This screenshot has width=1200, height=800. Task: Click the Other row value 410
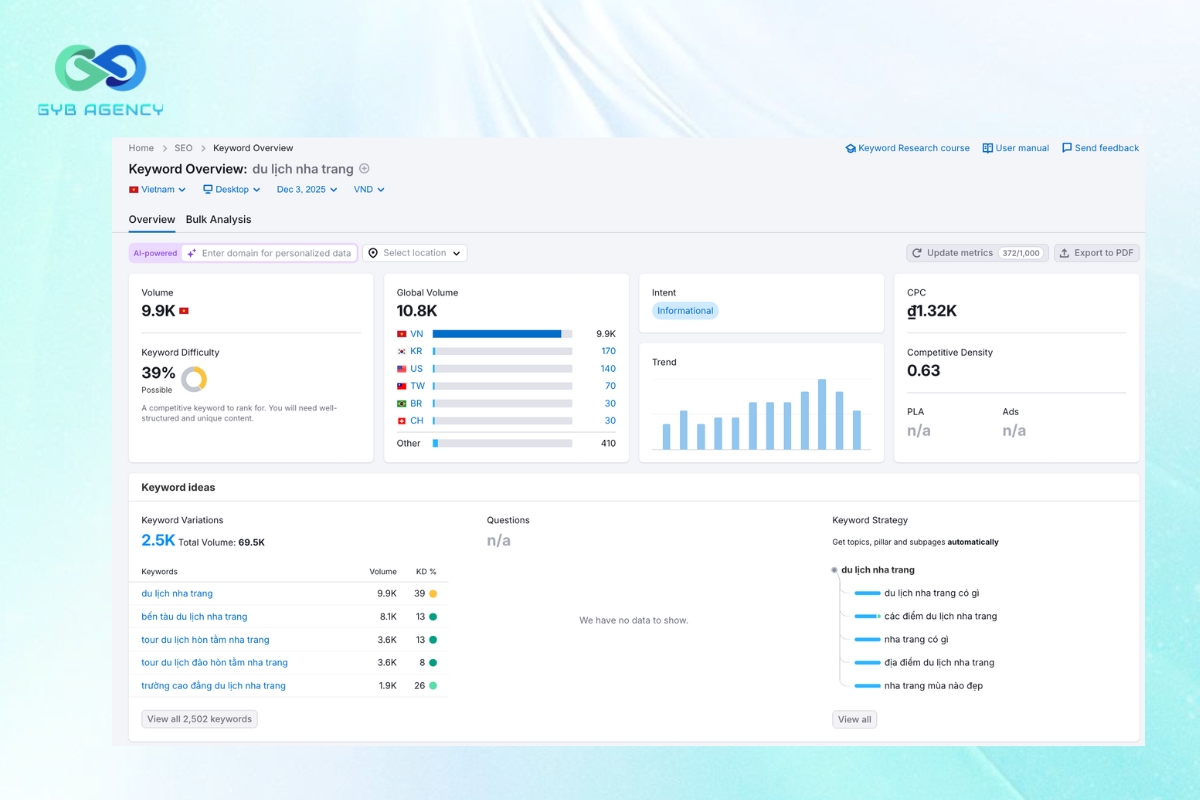pyautogui.click(x=608, y=443)
